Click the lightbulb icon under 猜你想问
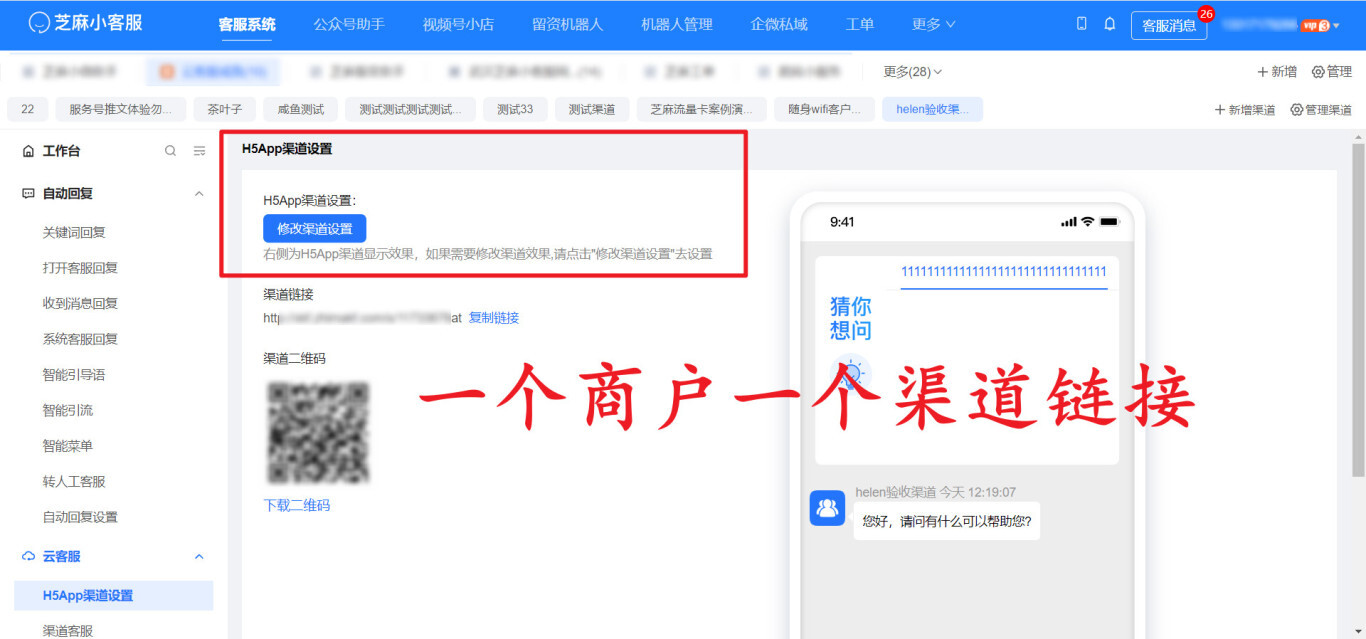This screenshot has width=1366, height=639. (x=851, y=375)
